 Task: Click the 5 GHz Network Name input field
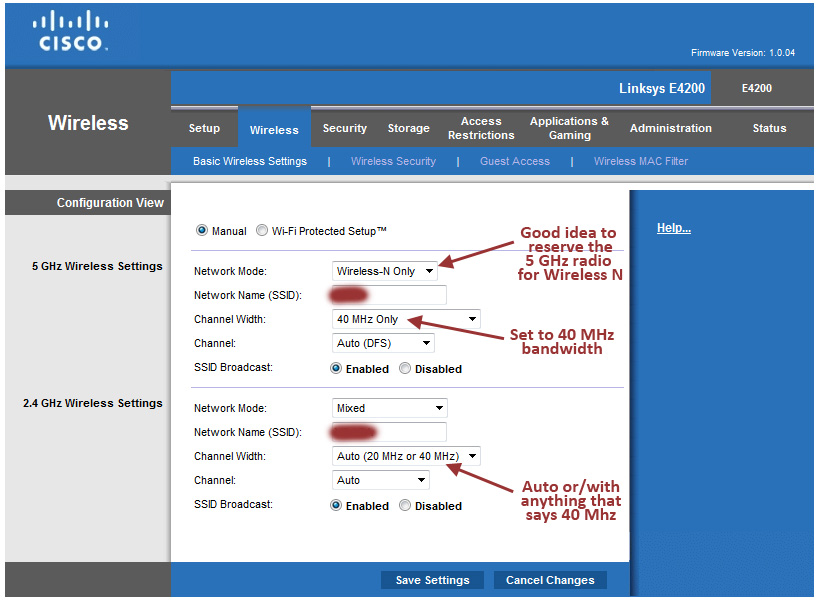click(389, 295)
